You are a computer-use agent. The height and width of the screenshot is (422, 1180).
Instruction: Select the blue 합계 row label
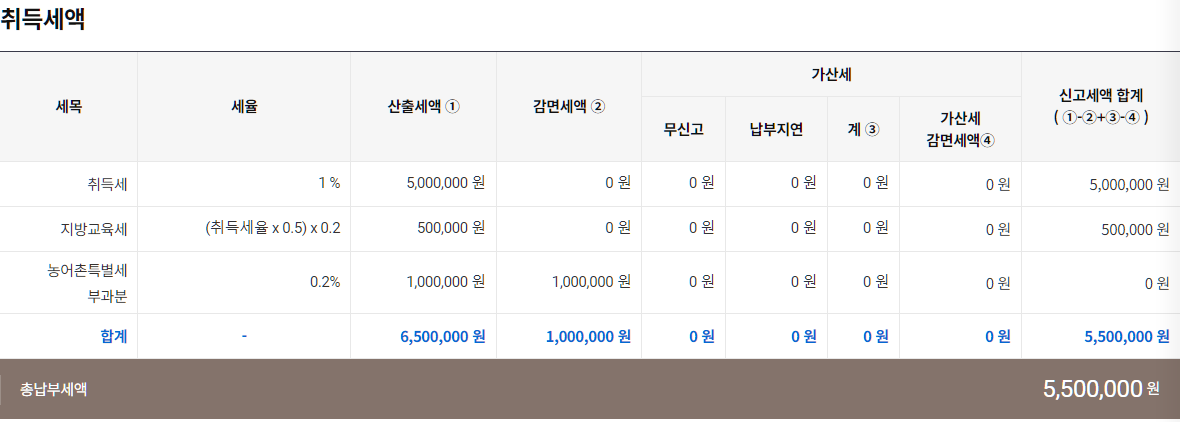pyautogui.click(x=114, y=336)
